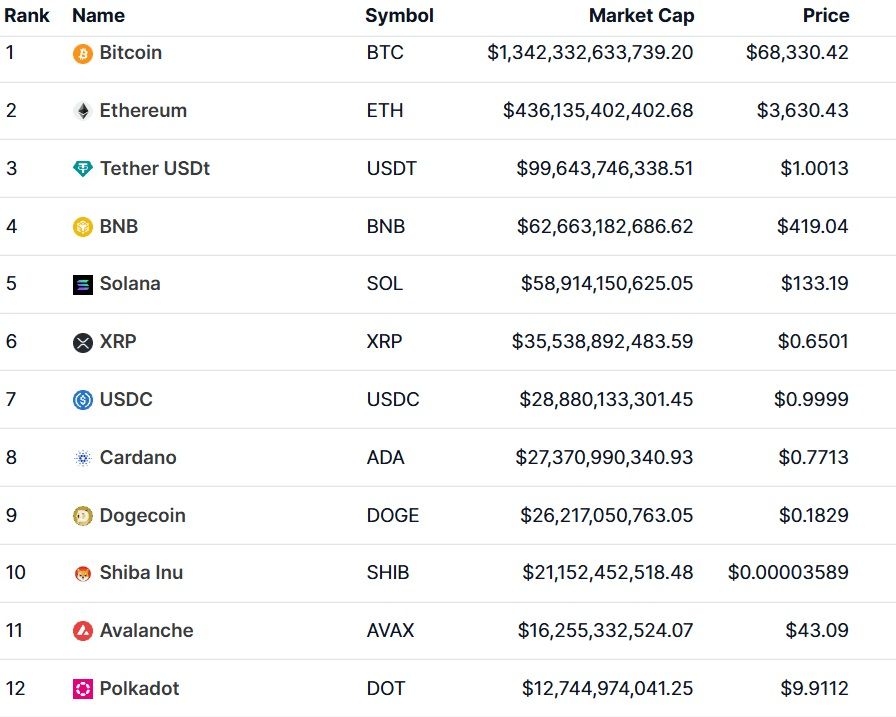Click the Bitcoin coin icon
This screenshot has height=717, width=896.
pyautogui.click(x=83, y=53)
